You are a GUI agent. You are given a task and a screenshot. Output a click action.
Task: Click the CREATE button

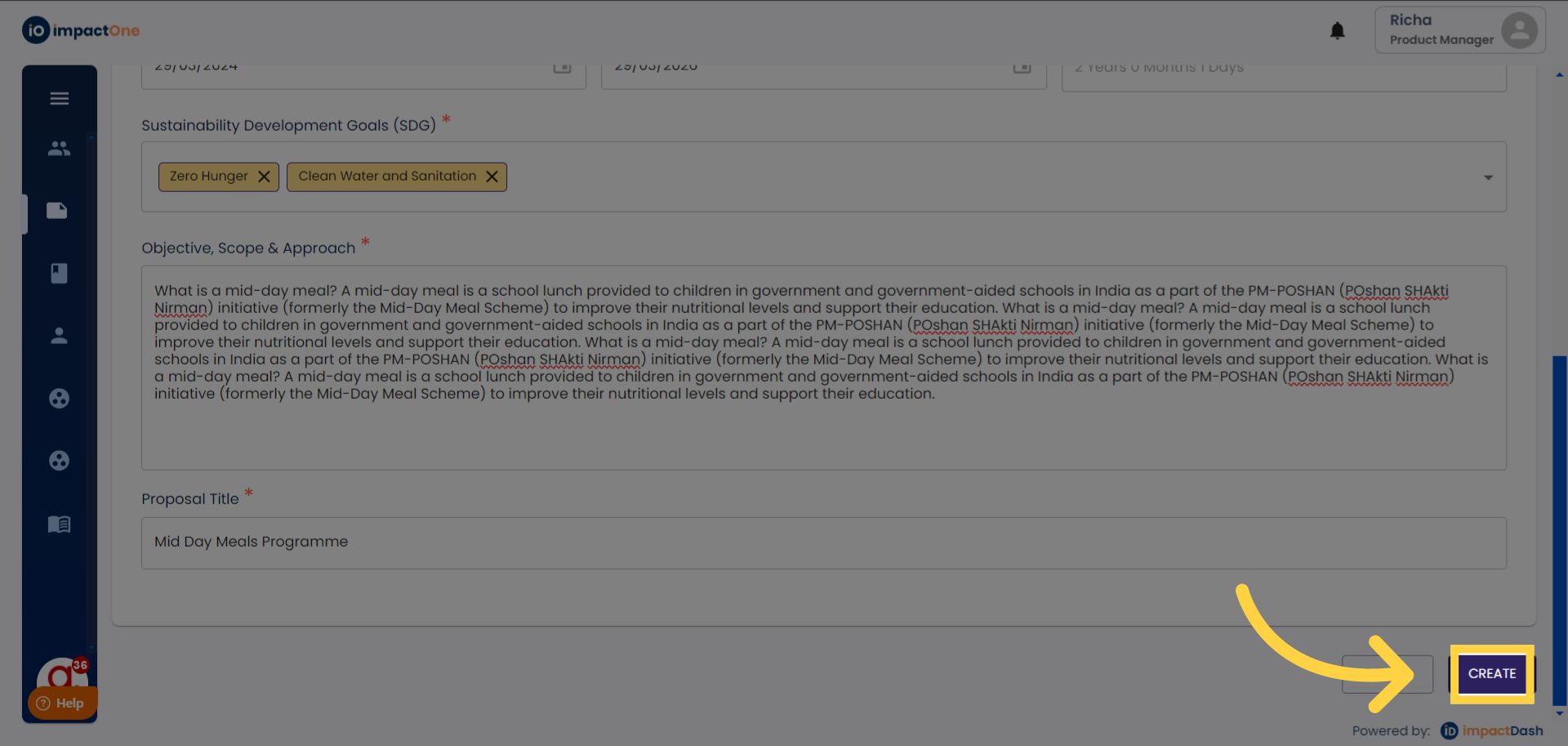(1492, 674)
